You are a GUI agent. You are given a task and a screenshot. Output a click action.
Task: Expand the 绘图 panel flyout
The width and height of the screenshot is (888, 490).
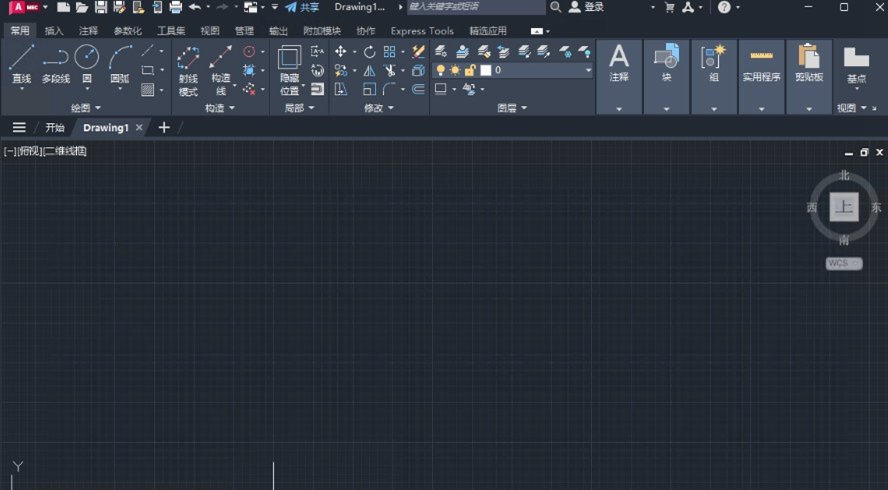pyautogui.click(x=86, y=108)
